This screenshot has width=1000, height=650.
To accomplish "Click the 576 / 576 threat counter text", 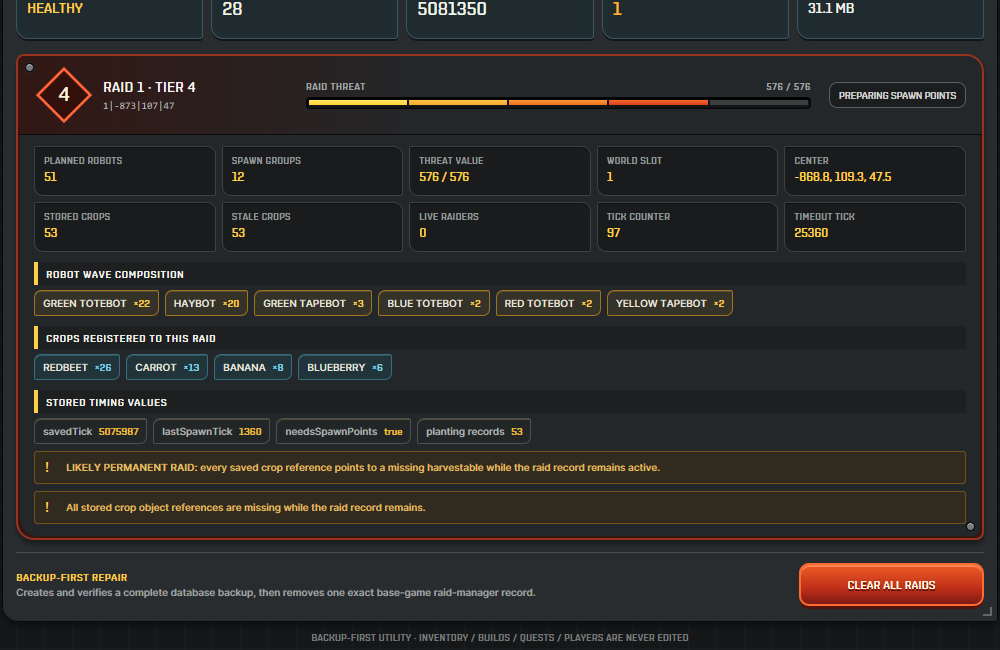I will coord(788,87).
